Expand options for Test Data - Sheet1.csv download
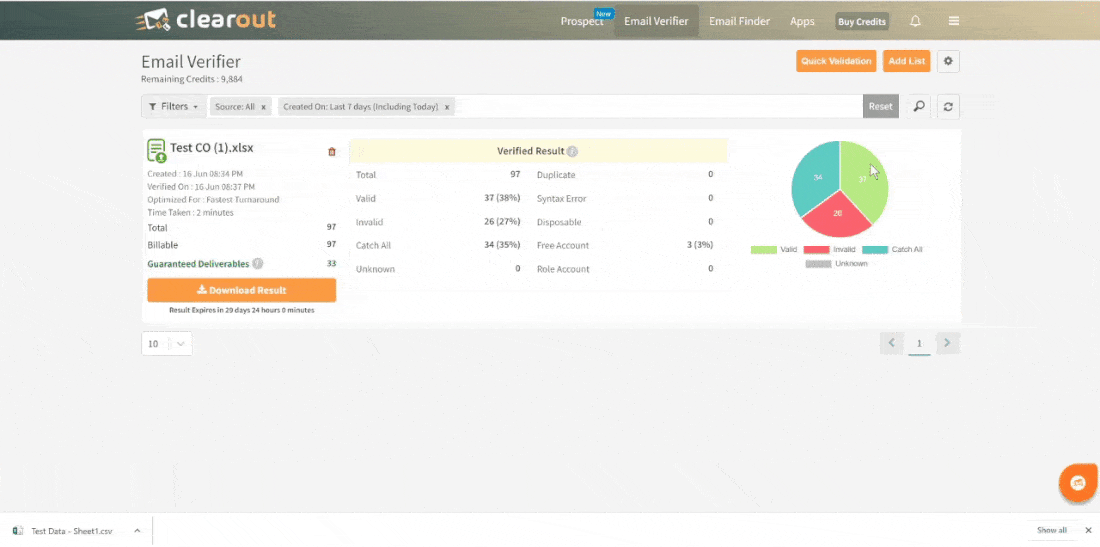1100x547 pixels. (x=137, y=531)
